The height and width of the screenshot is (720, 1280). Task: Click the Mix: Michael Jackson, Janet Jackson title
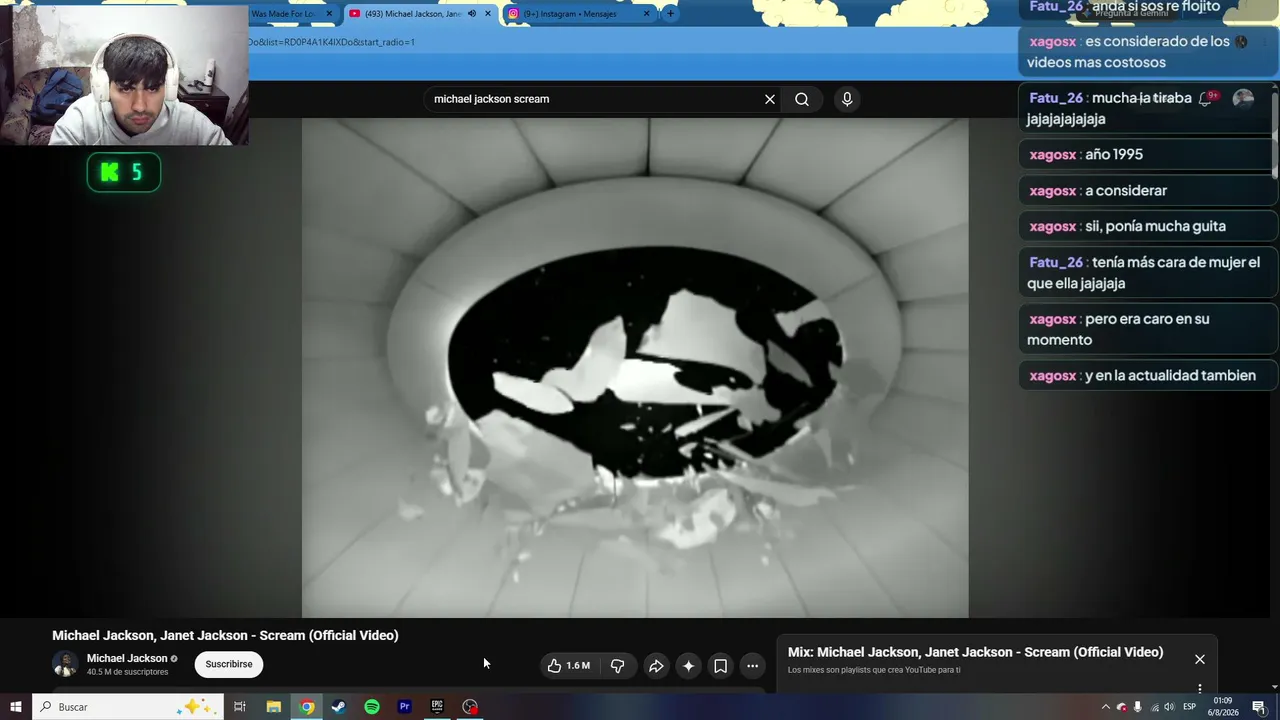975,652
